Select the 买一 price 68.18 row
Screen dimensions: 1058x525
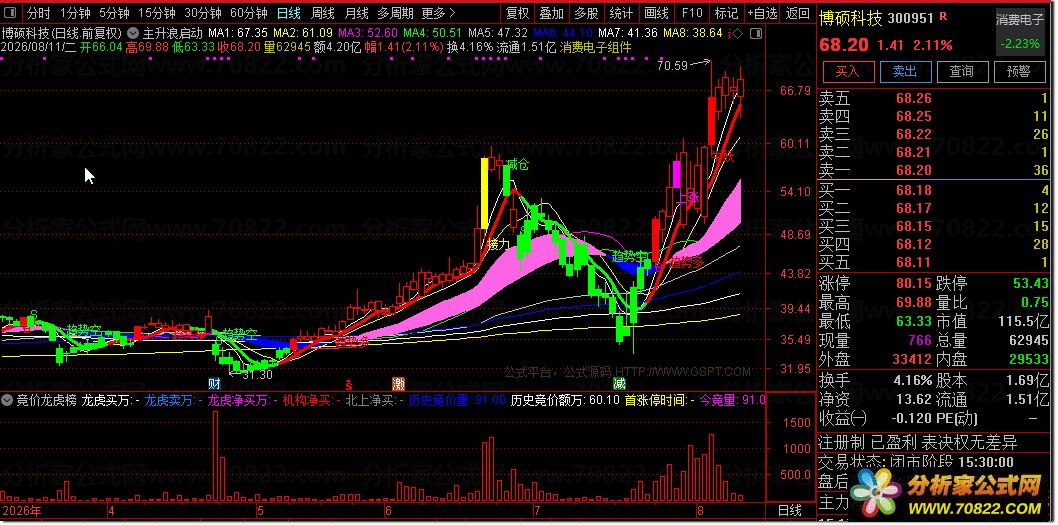(x=935, y=190)
